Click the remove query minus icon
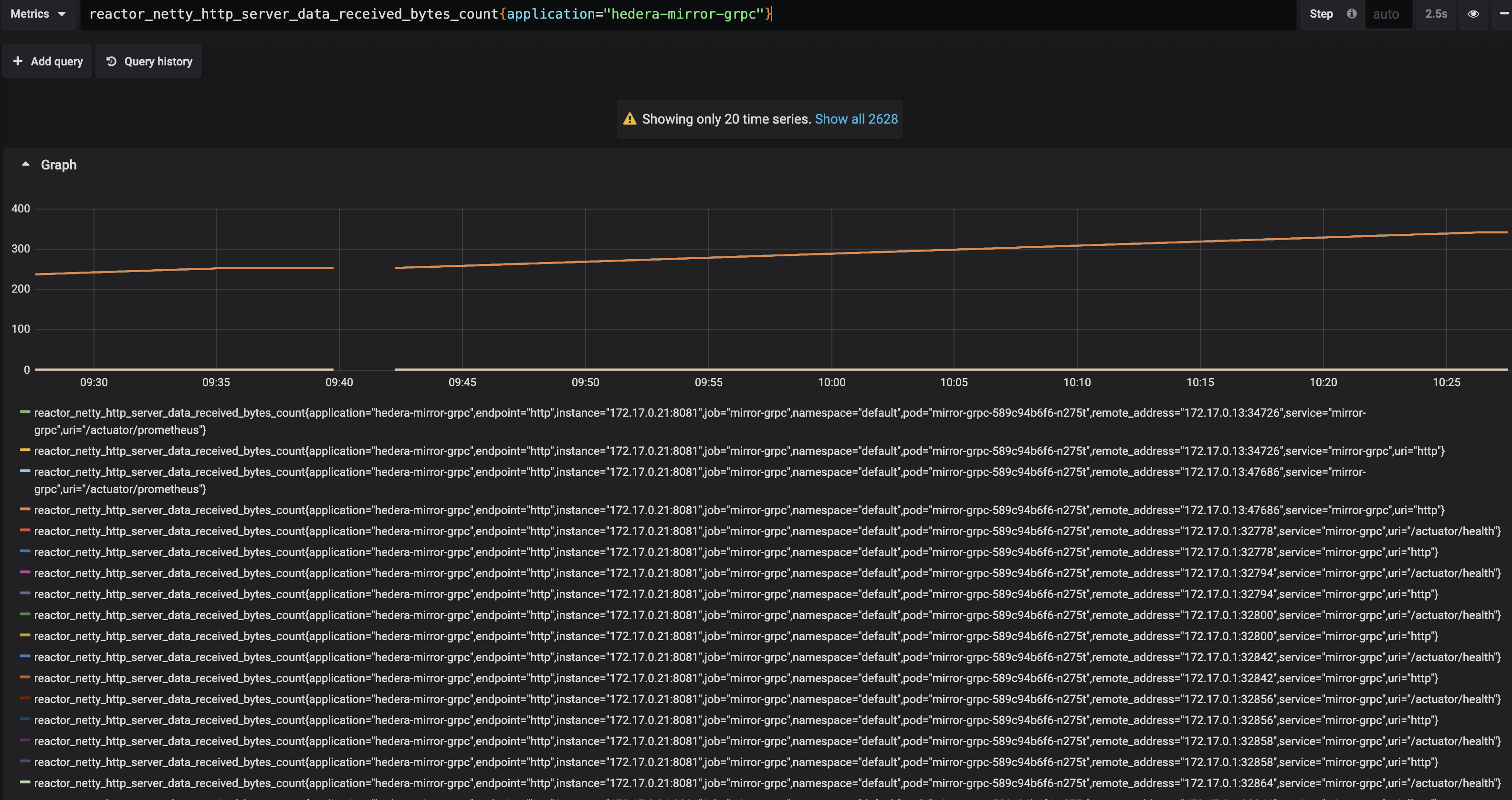This screenshot has height=800, width=1512. [x=1504, y=13]
